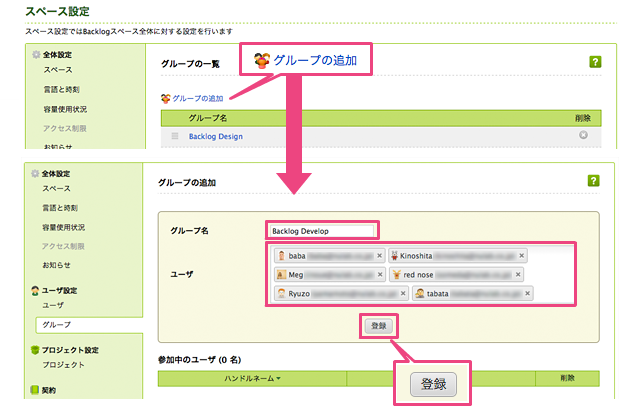Remove user Ryuzo with its x
This screenshot has height=406, width=621.
click(403, 294)
